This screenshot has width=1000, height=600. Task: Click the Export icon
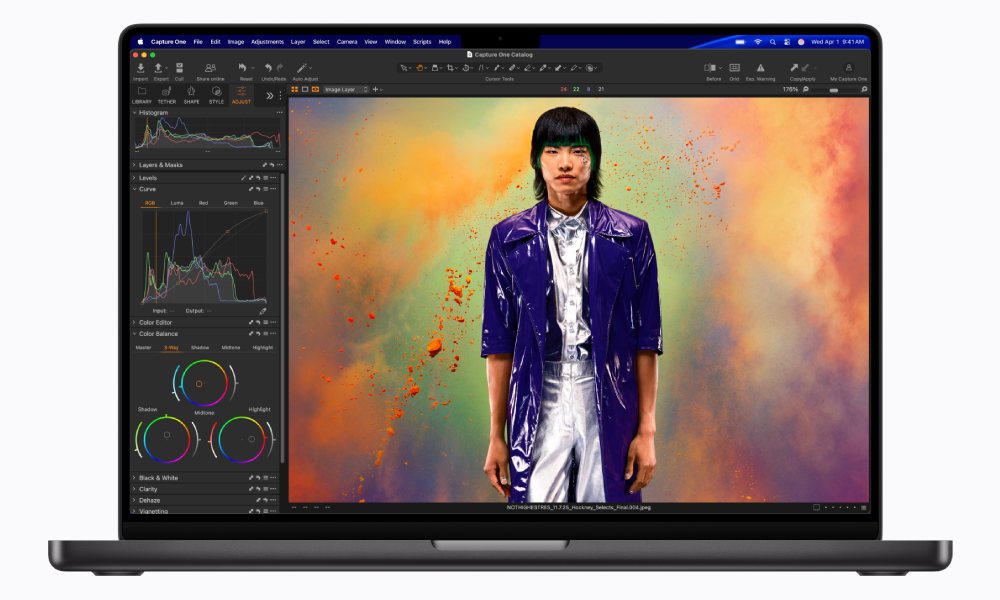161,68
